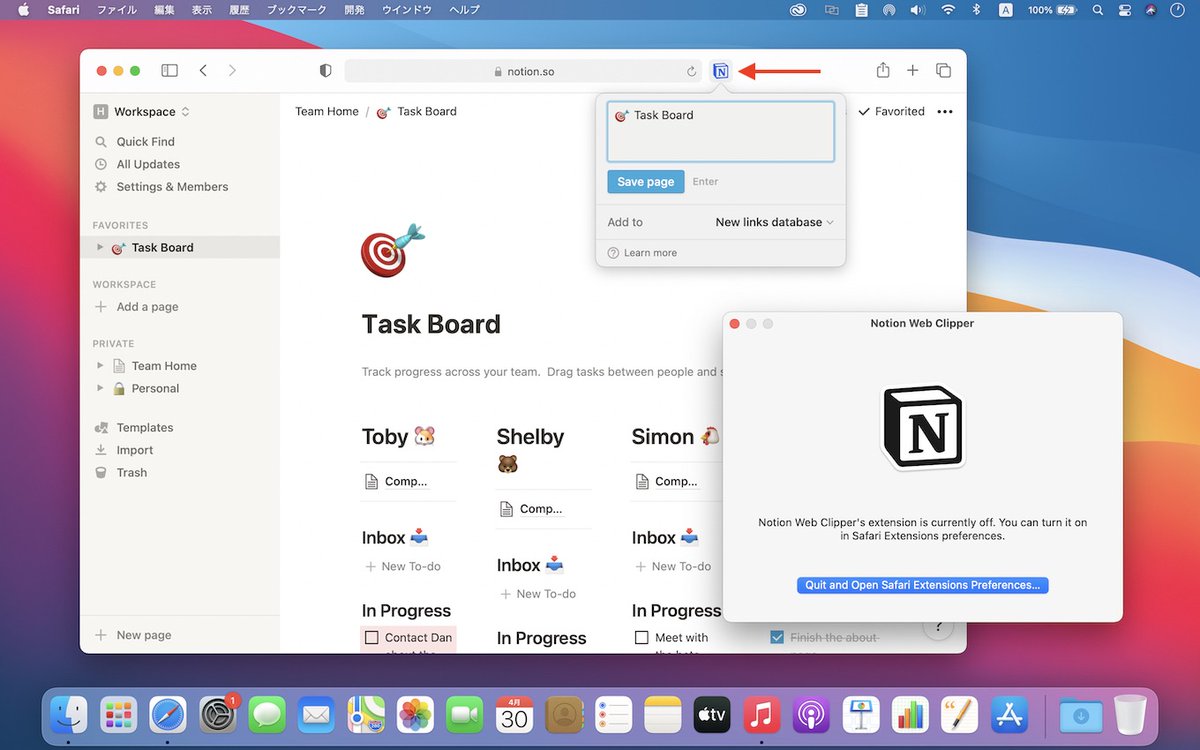This screenshot has height=750, width=1200.
Task: Open the help question mark button
Action: (x=937, y=628)
